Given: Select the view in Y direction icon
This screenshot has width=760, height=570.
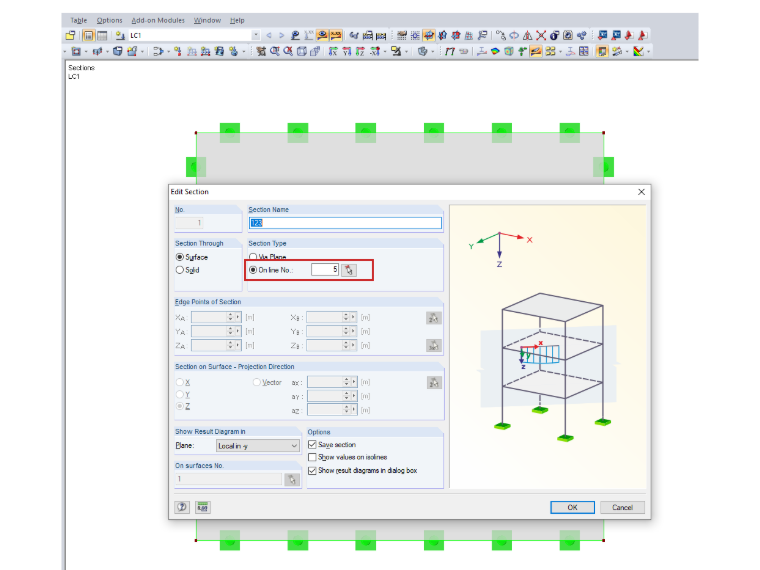Looking at the screenshot, I should (x=346, y=51).
